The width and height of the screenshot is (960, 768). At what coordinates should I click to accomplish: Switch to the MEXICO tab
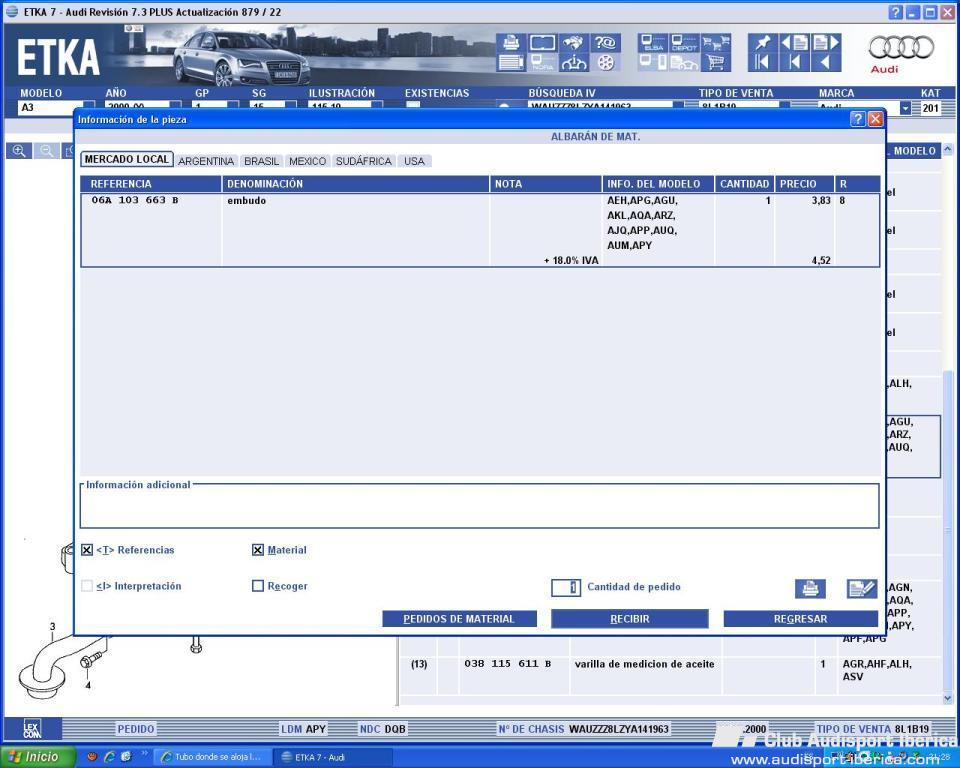(307, 161)
